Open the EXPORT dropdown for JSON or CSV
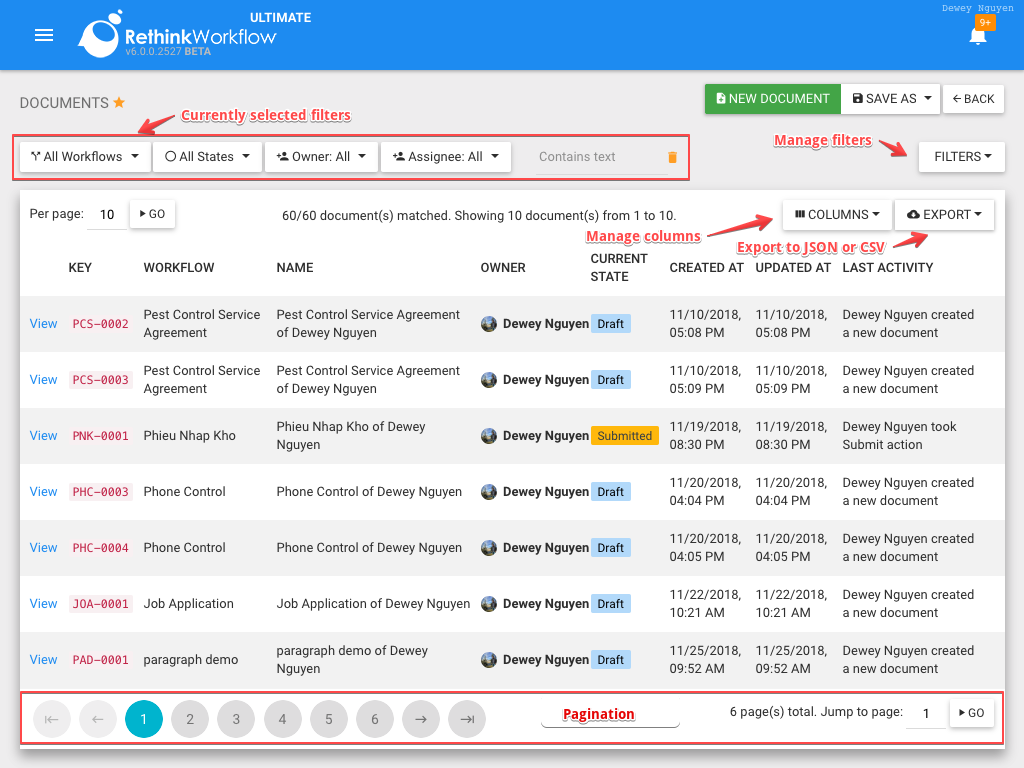Viewport: 1024px width, 768px height. (x=943, y=214)
